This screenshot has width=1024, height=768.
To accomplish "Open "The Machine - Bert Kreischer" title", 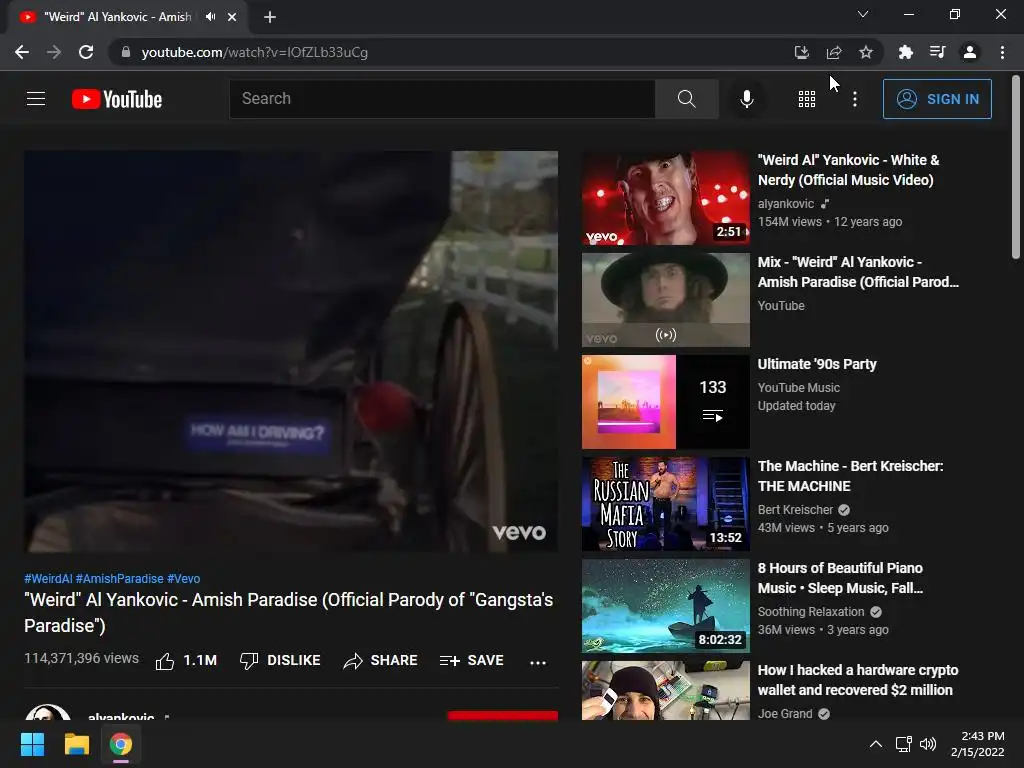I will tap(850, 476).
